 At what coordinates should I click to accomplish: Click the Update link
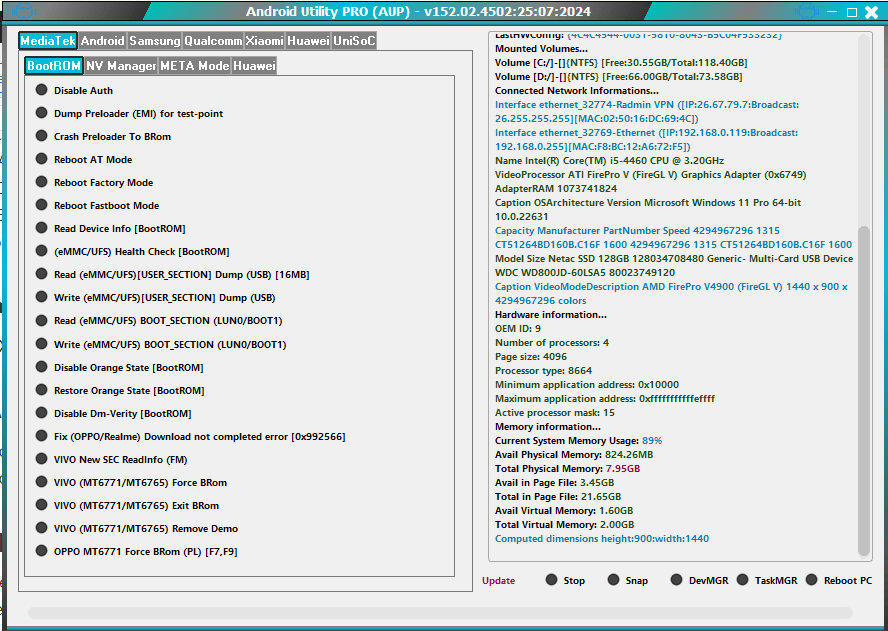click(x=499, y=579)
